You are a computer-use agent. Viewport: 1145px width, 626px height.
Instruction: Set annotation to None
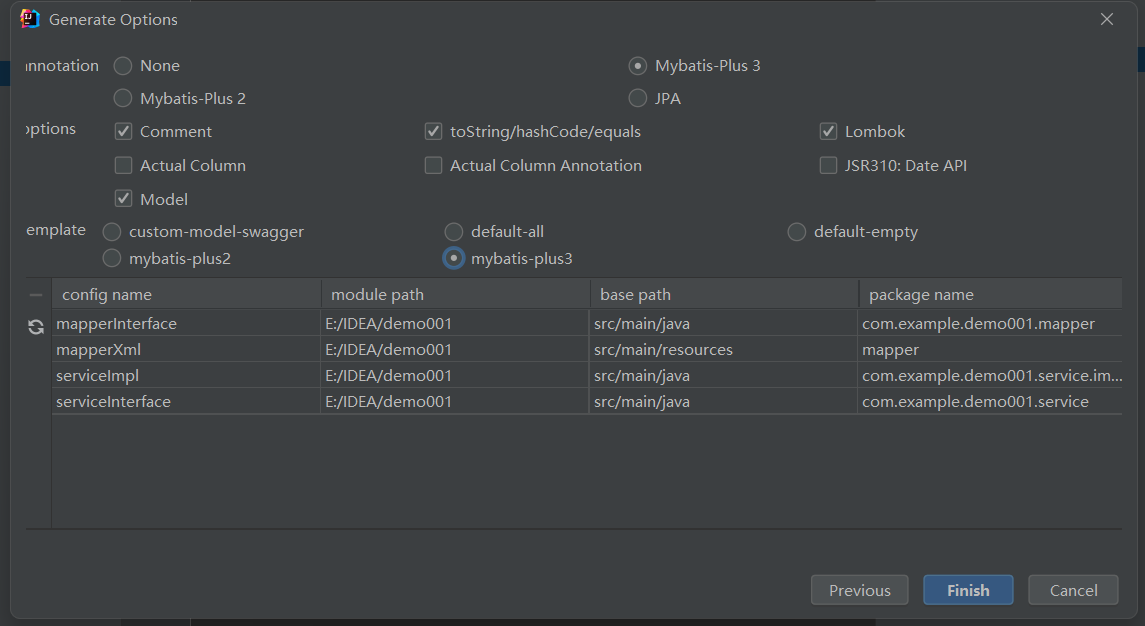click(123, 66)
